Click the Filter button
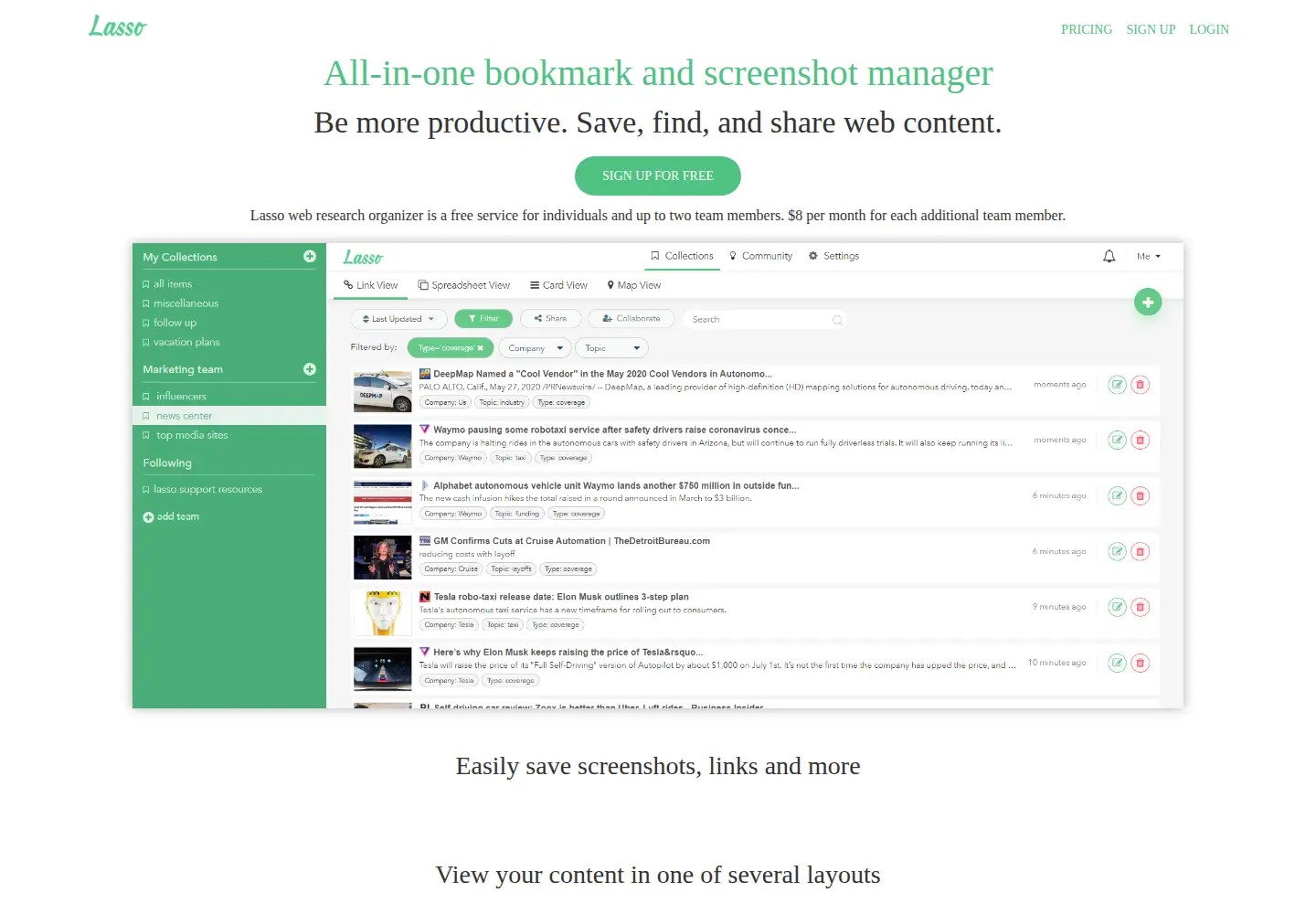This screenshot has height=914, width=1316. click(483, 319)
